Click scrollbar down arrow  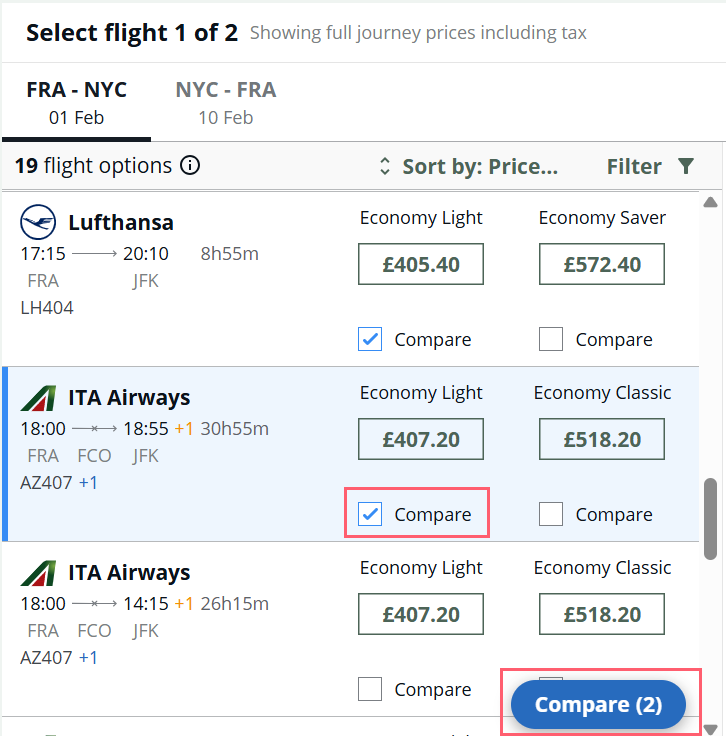[710, 729]
